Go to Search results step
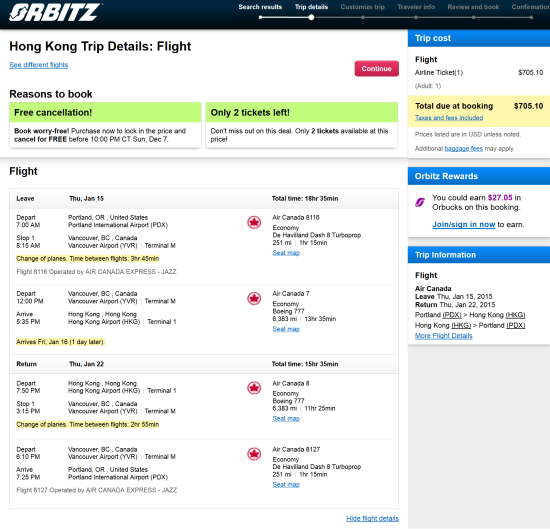Image resolution: width=550 pixels, height=529 pixels. (x=260, y=7)
